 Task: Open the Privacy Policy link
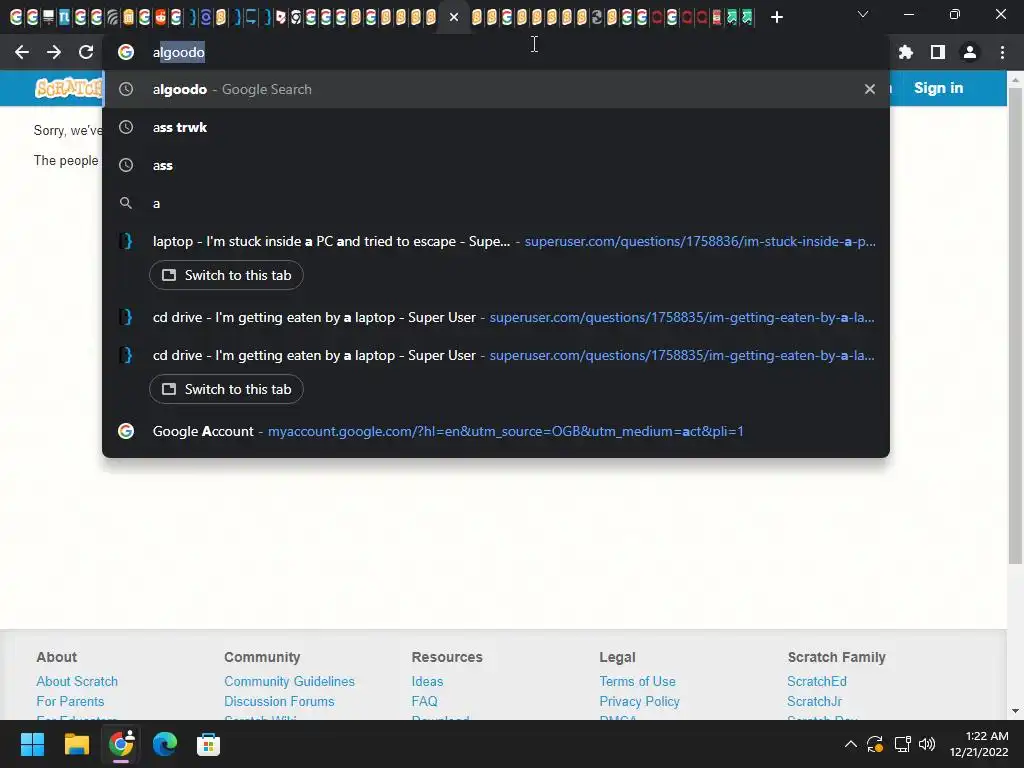point(639,701)
